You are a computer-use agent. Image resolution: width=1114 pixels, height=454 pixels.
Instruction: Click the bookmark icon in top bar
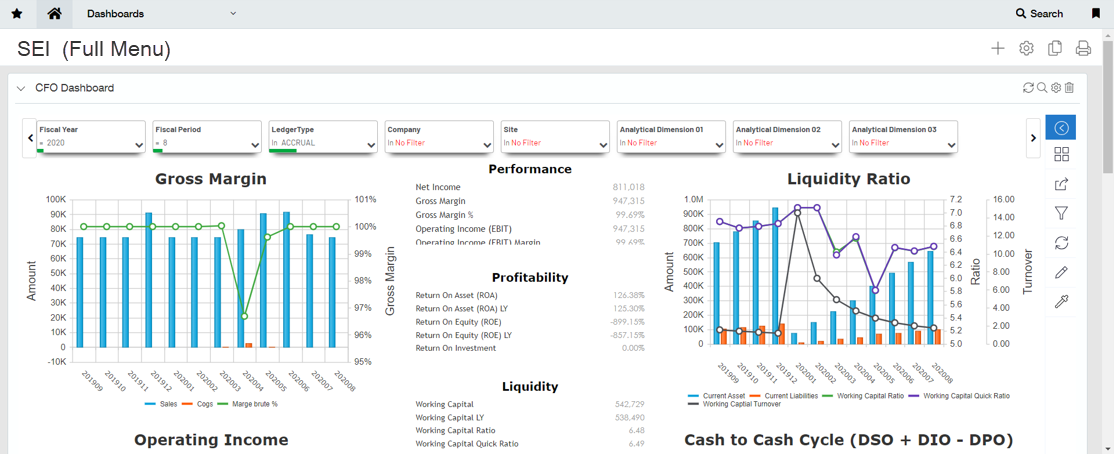point(1096,14)
